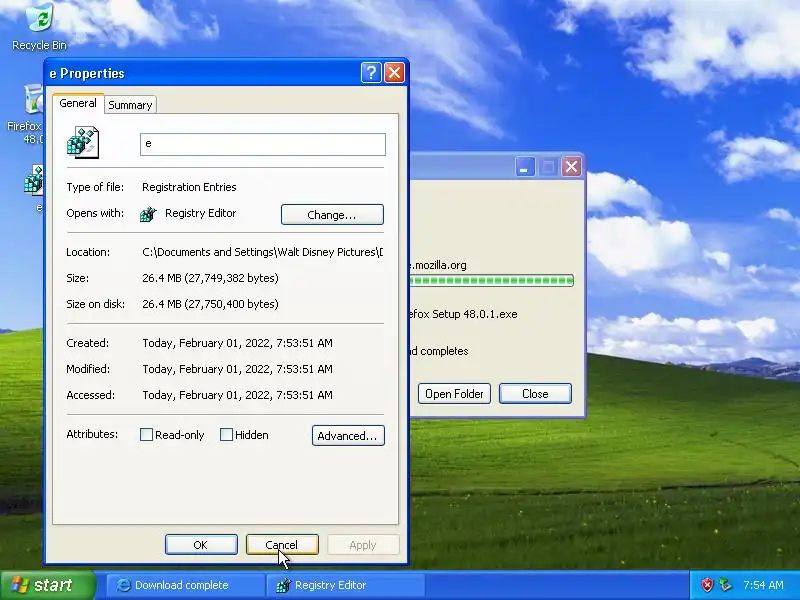Click the download progress bar

(x=492, y=280)
